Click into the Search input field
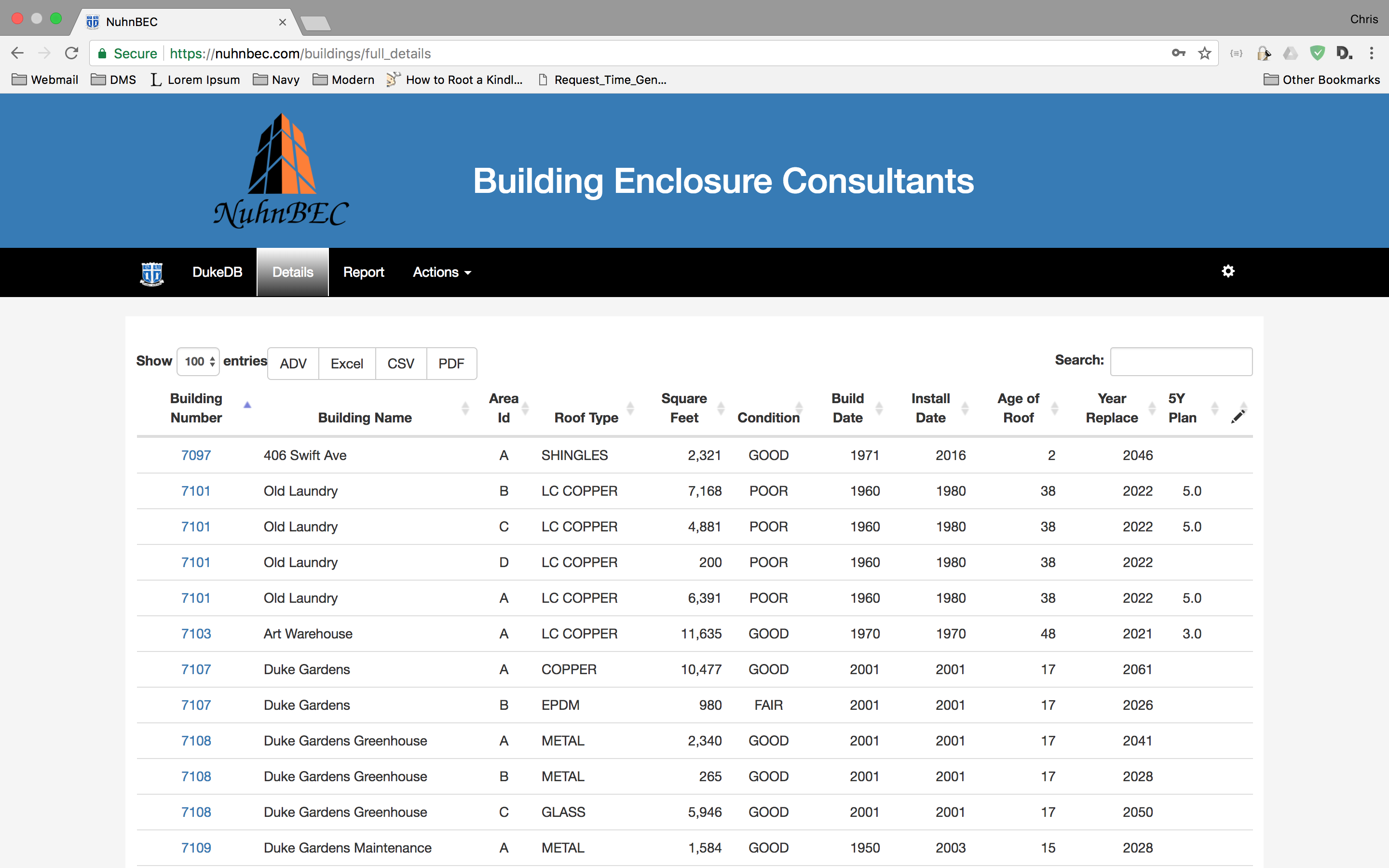The height and width of the screenshot is (868, 1389). [x=1181, y=362]
